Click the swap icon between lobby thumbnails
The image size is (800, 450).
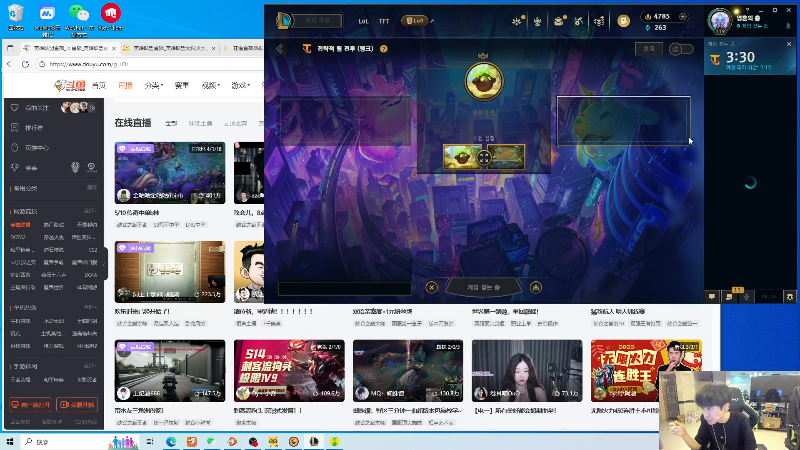(484, 158)
